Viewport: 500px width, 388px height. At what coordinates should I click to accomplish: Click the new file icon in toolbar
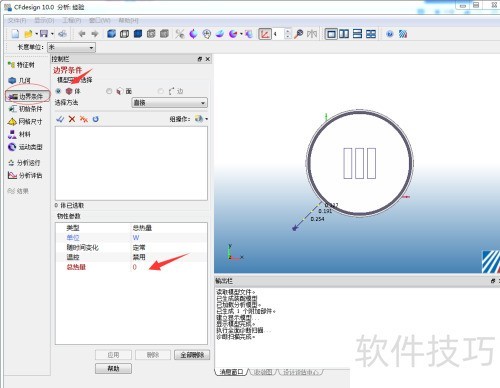[15, 34]
